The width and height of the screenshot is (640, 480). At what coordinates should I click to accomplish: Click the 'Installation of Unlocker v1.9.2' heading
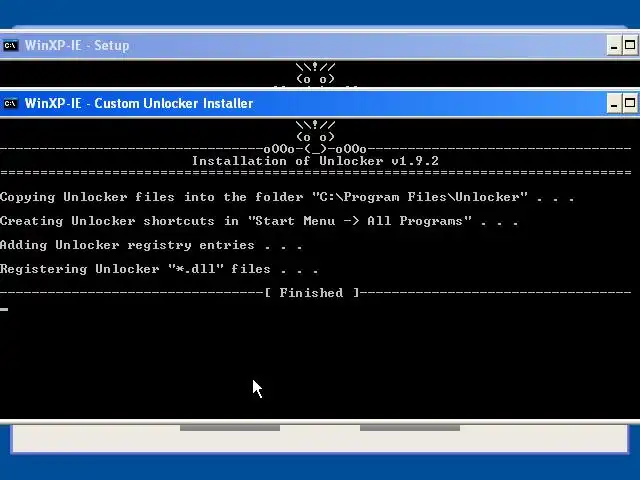(x=315, y=161)
